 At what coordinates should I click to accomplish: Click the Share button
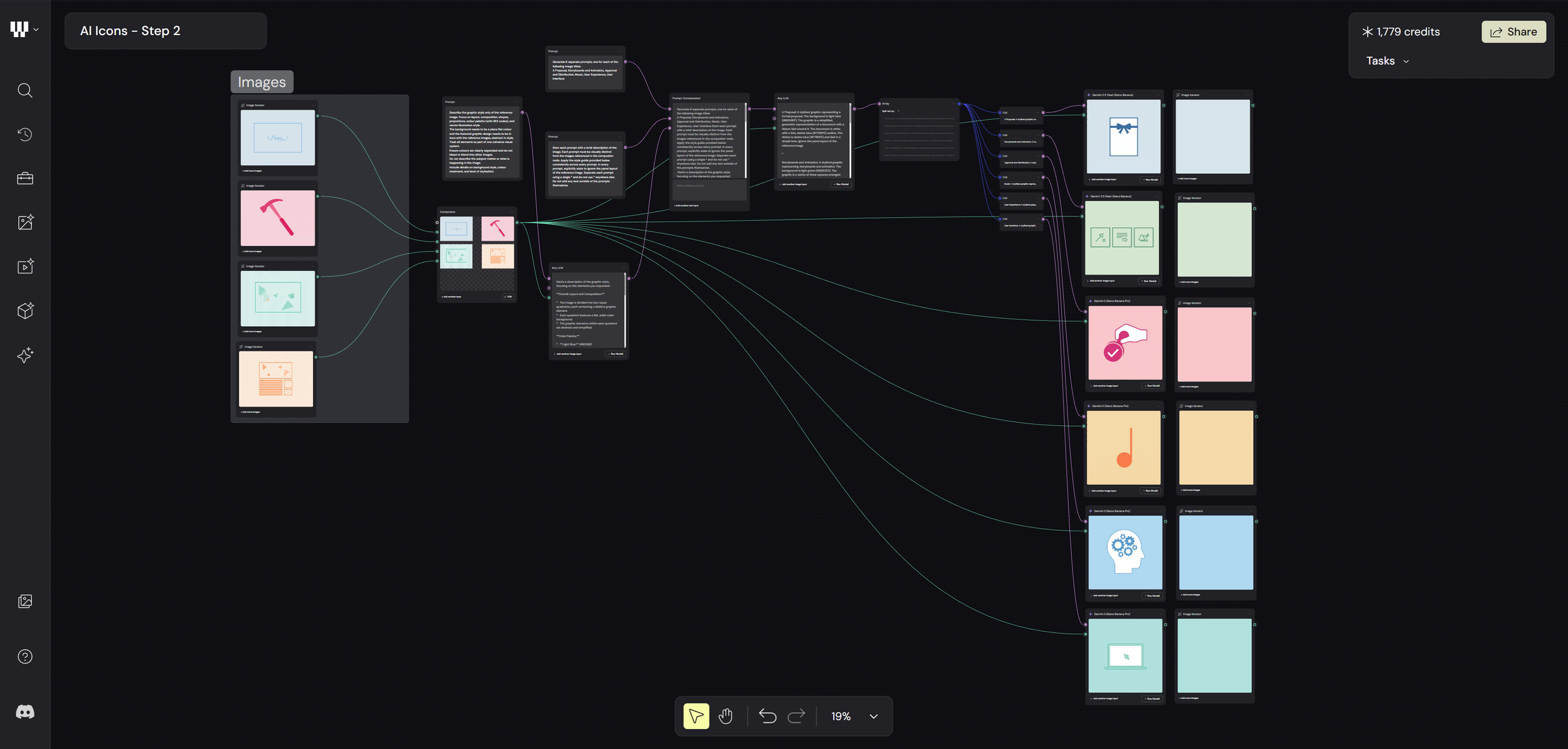pyautogui.click(x=1513, y=32)
